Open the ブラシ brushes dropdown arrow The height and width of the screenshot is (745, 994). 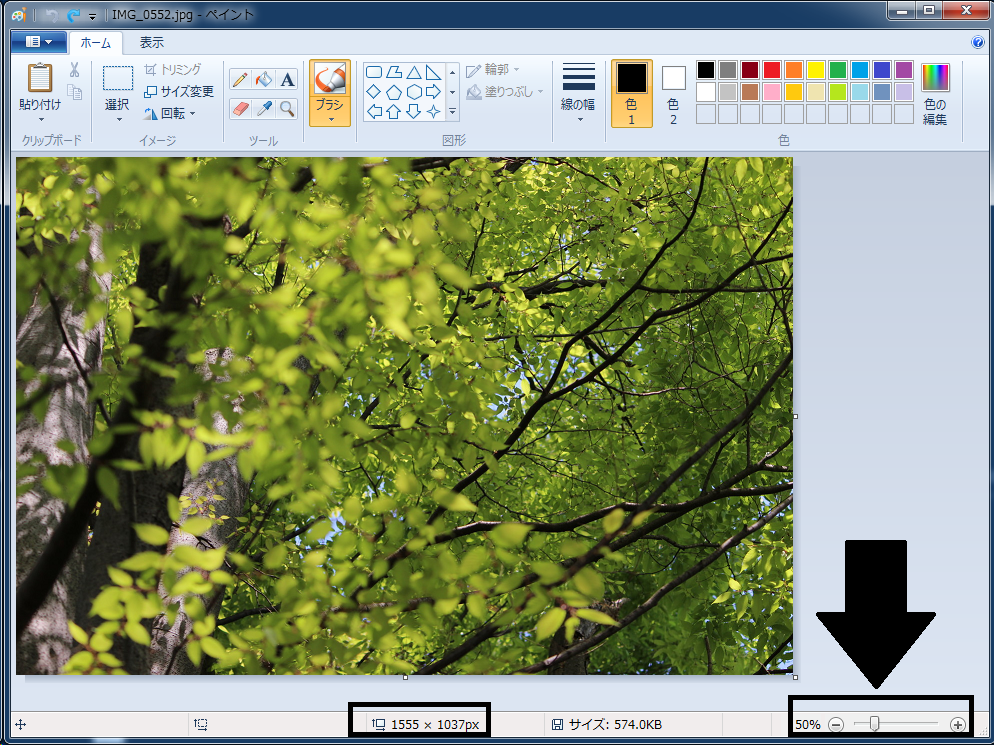pyautogui.click(x=329, y=119)
